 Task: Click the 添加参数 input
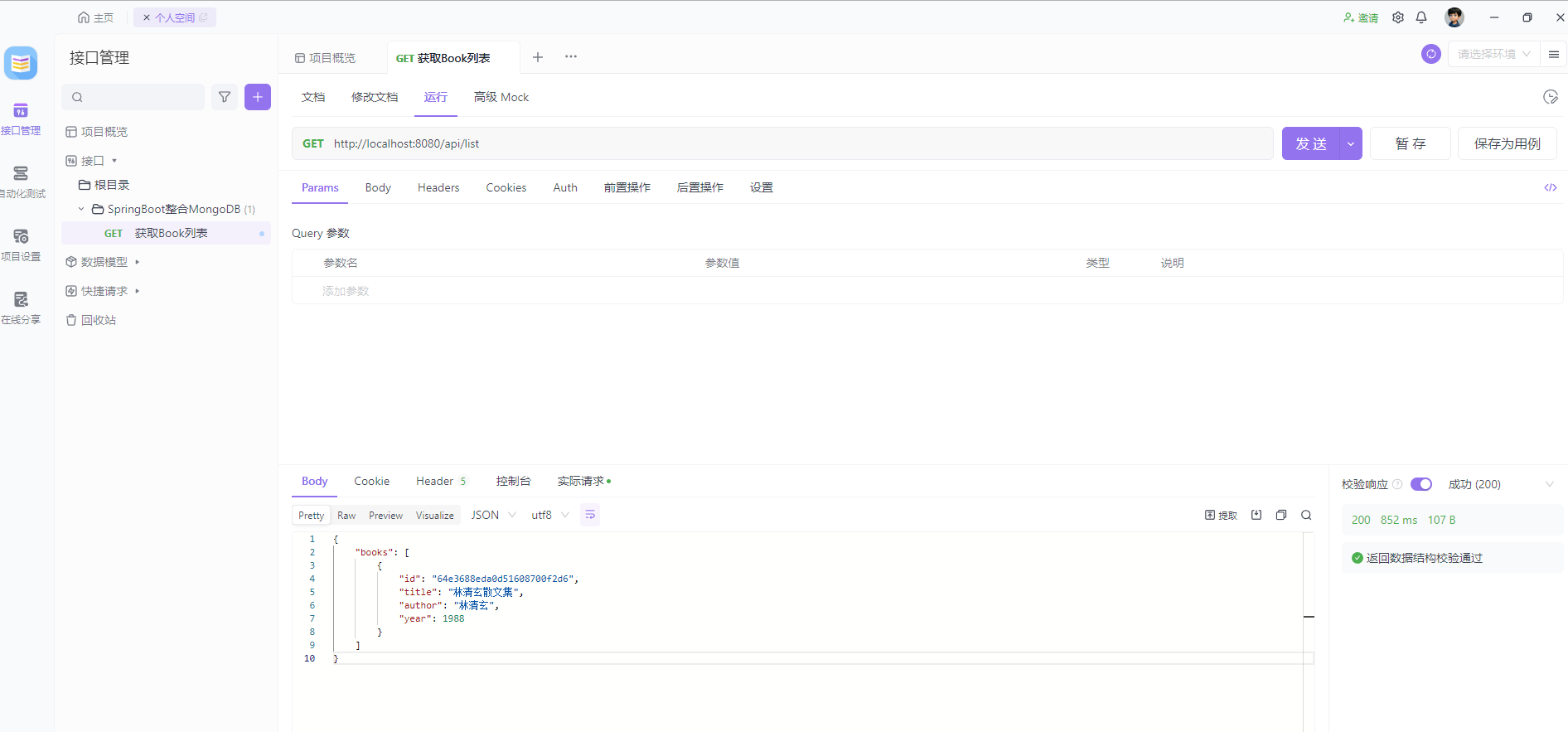tap(346, 291)
